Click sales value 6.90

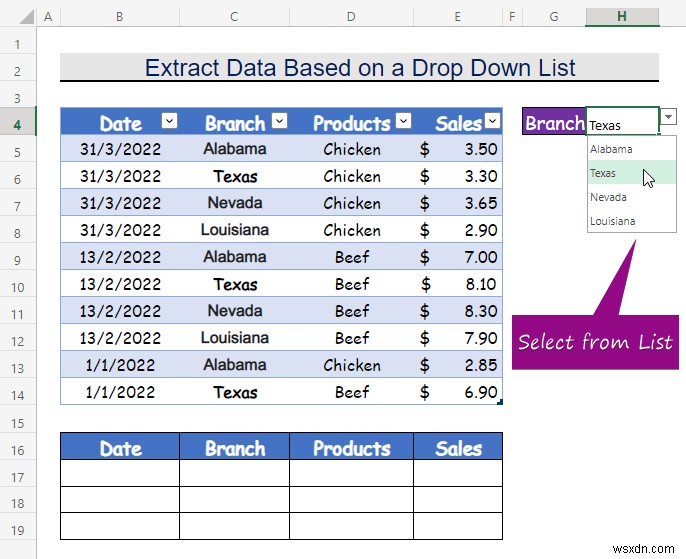481,392
